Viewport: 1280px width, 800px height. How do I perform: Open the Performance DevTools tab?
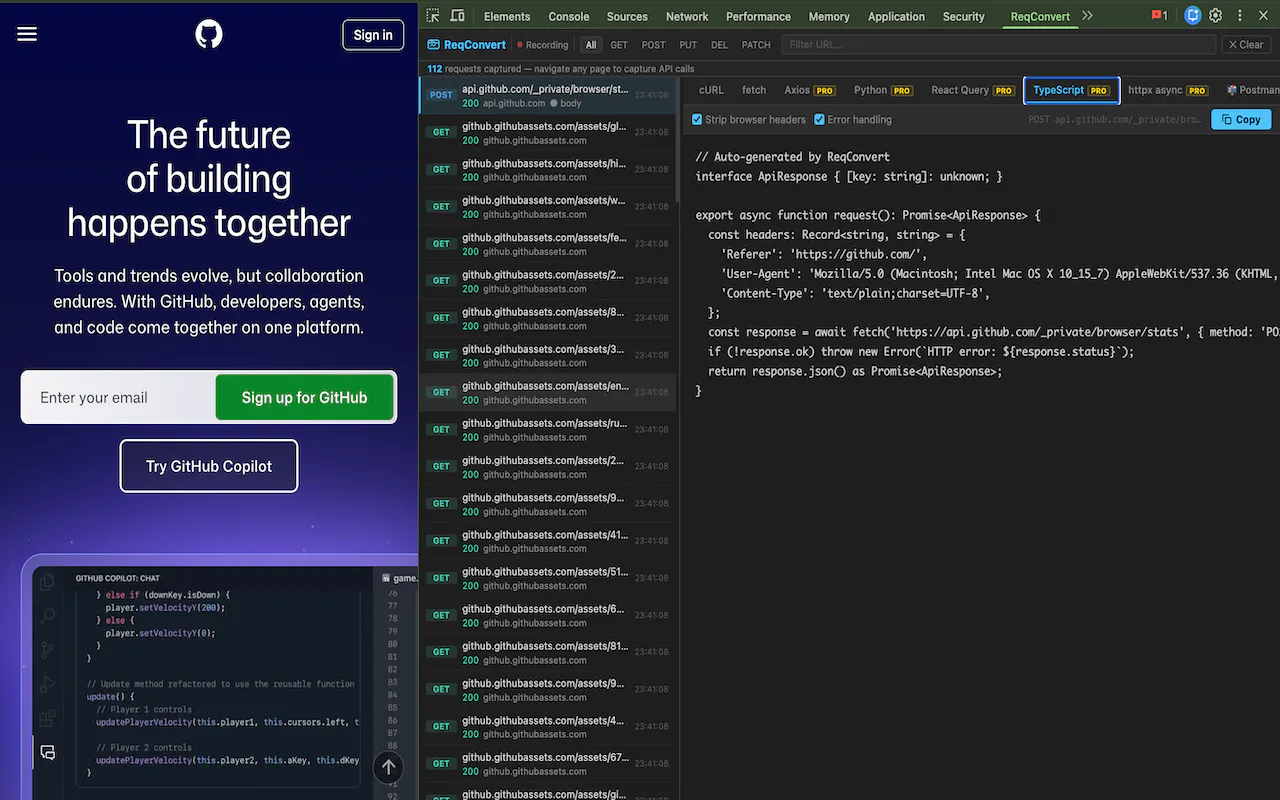(x=758, y=16)
